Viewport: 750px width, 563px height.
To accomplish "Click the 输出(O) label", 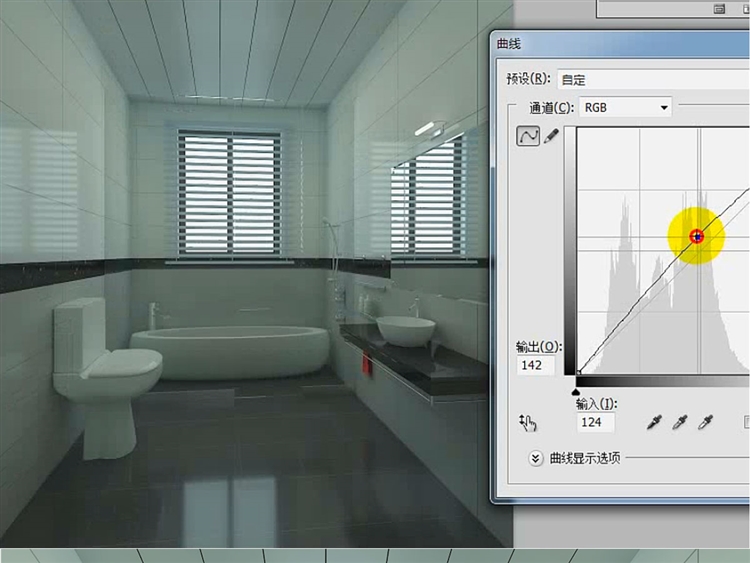I will (x=539, y=346).
